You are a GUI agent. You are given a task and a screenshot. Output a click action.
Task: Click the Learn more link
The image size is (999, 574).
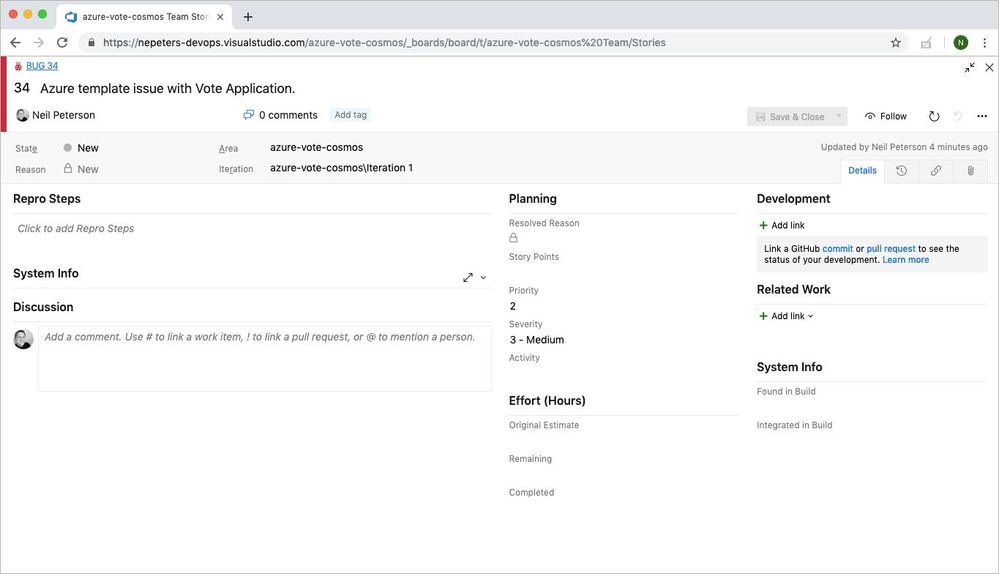905,260
